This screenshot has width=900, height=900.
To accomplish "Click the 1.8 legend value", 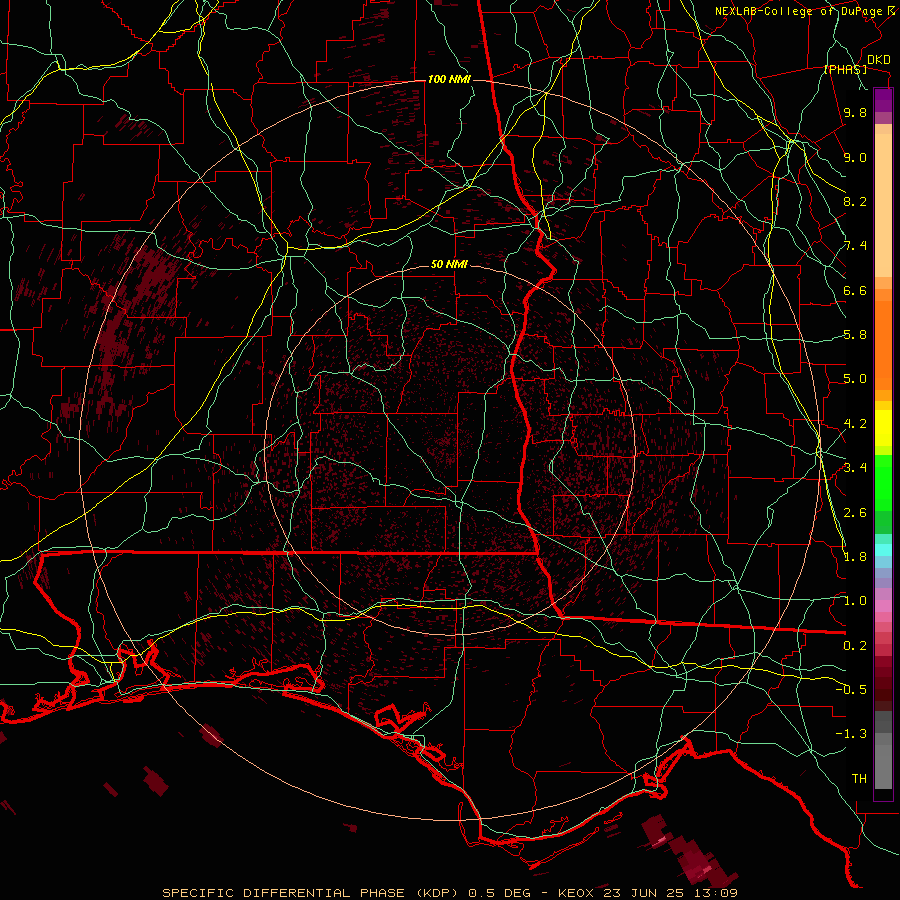I will click(x=855, y=557).
